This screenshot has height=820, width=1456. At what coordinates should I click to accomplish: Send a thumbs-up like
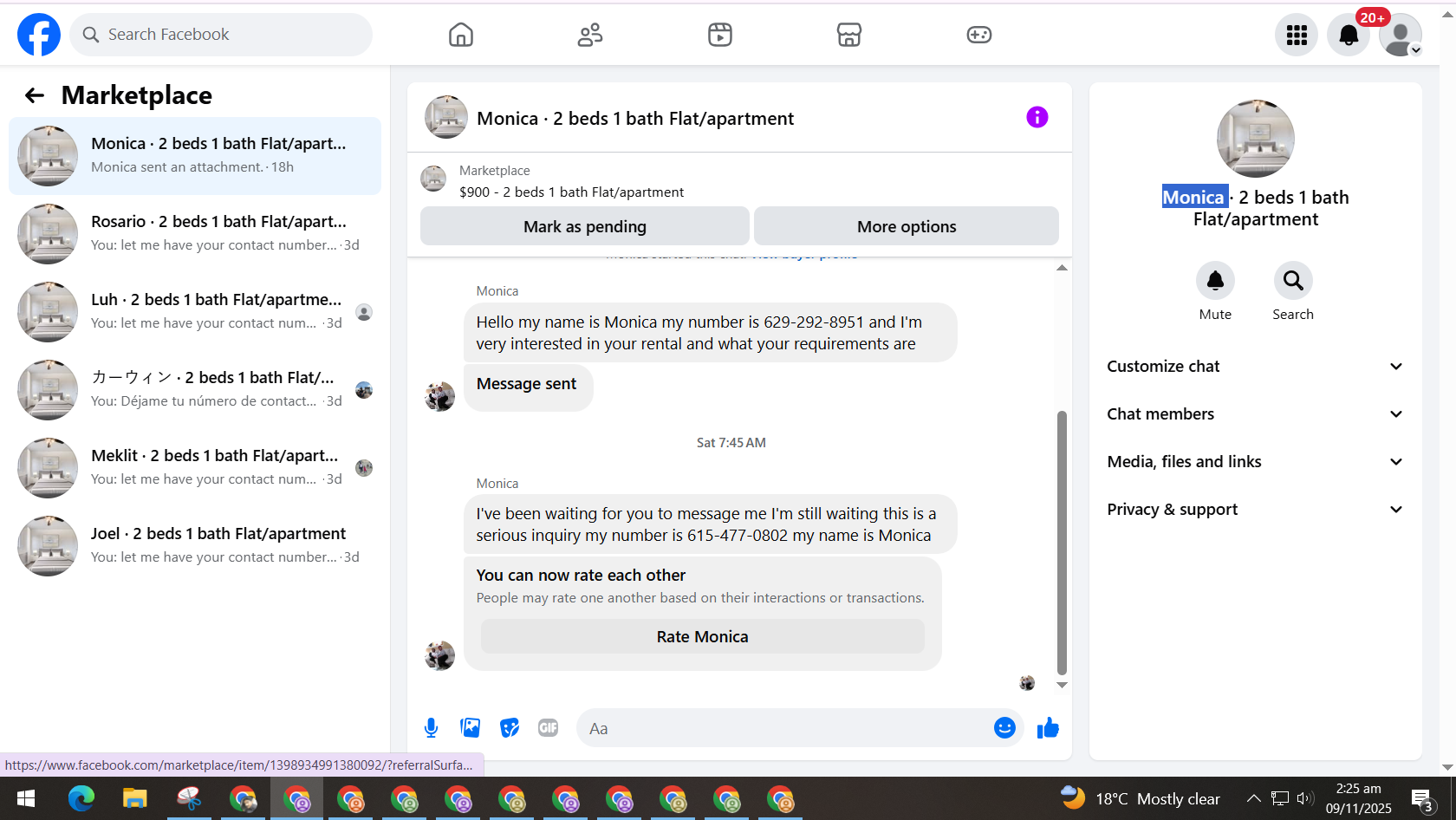pyautogui.click(x=1048, y=728)
